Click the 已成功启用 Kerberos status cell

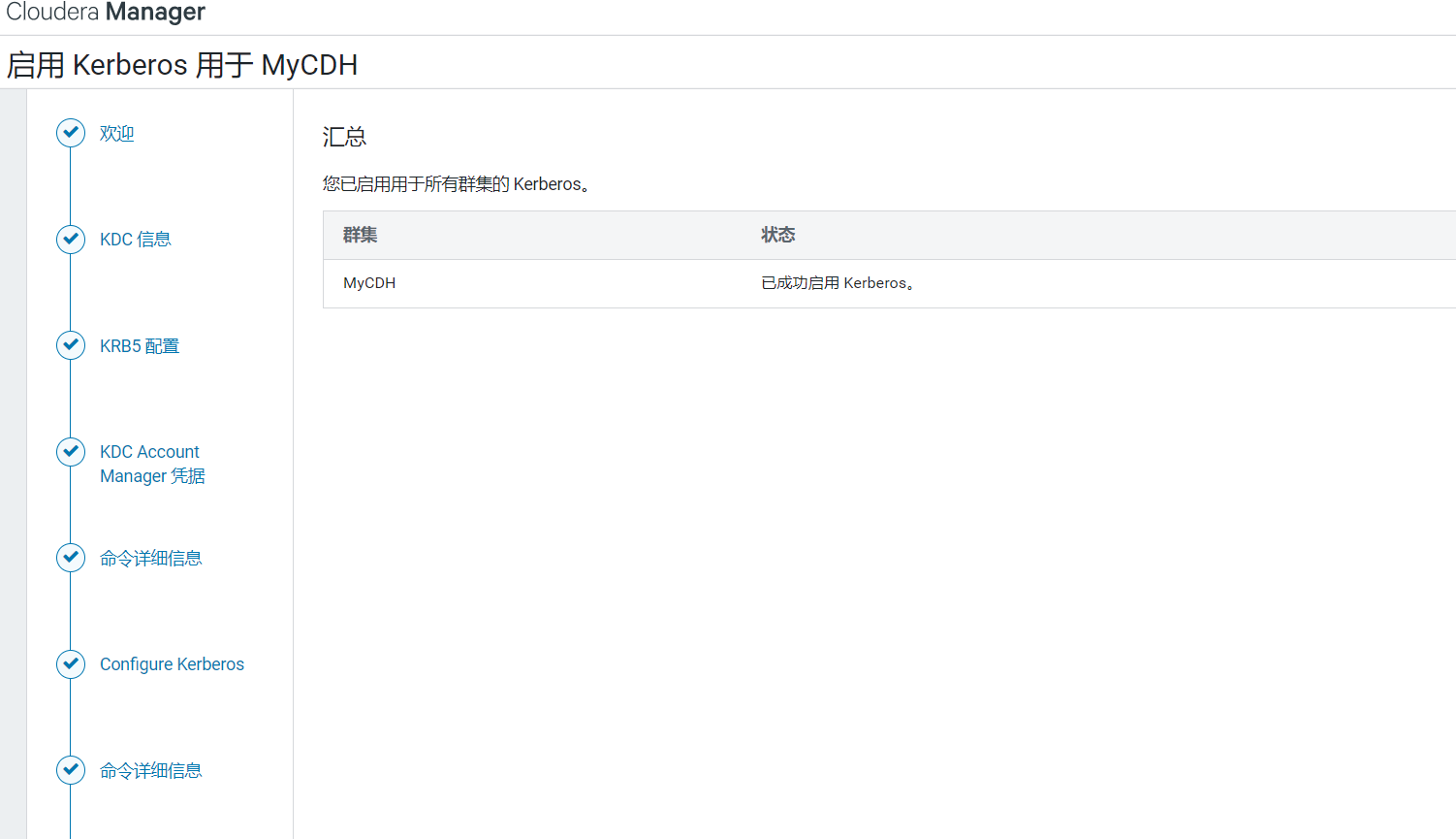tap(839, 283)
